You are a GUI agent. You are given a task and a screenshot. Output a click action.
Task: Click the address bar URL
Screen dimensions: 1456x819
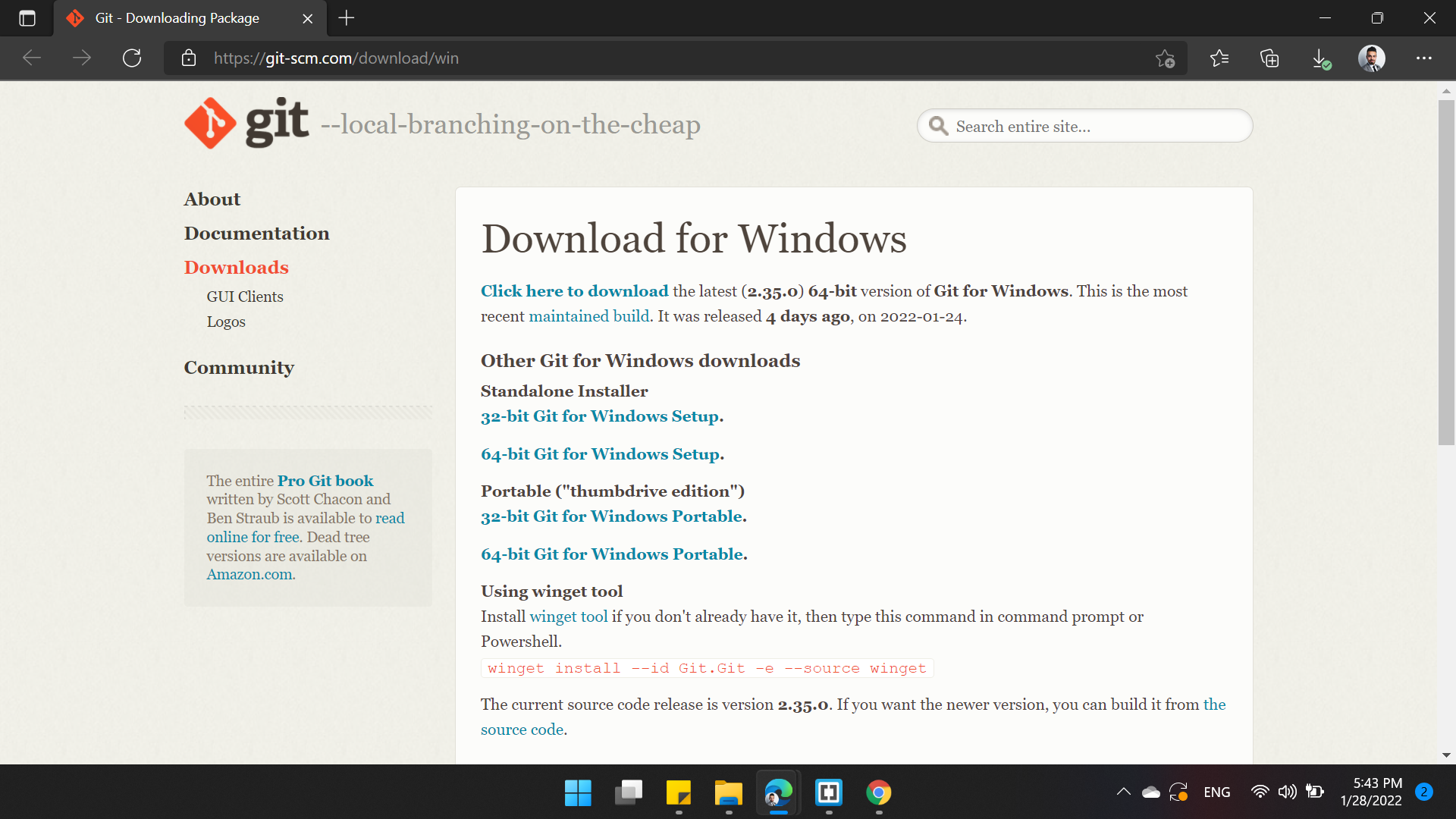click(x=336, y=58)
